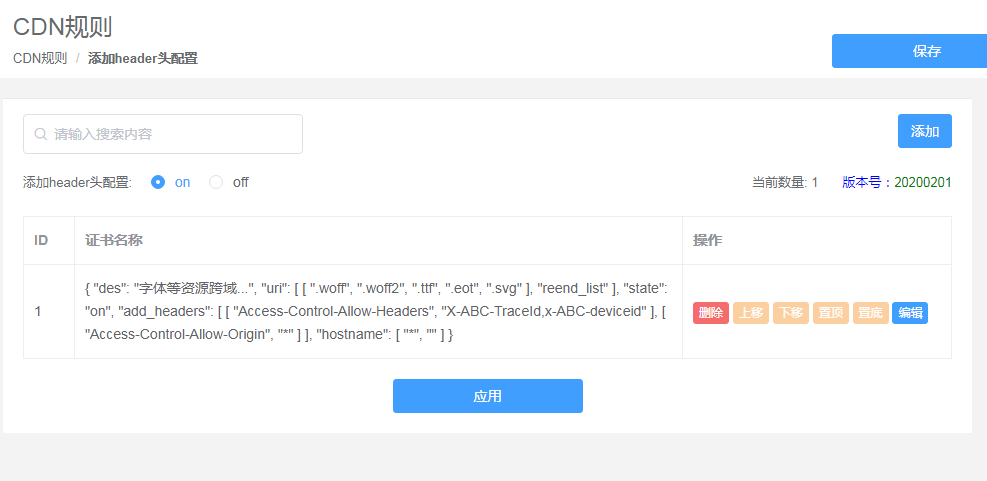Click the 操作 column header

coord(708,240)
